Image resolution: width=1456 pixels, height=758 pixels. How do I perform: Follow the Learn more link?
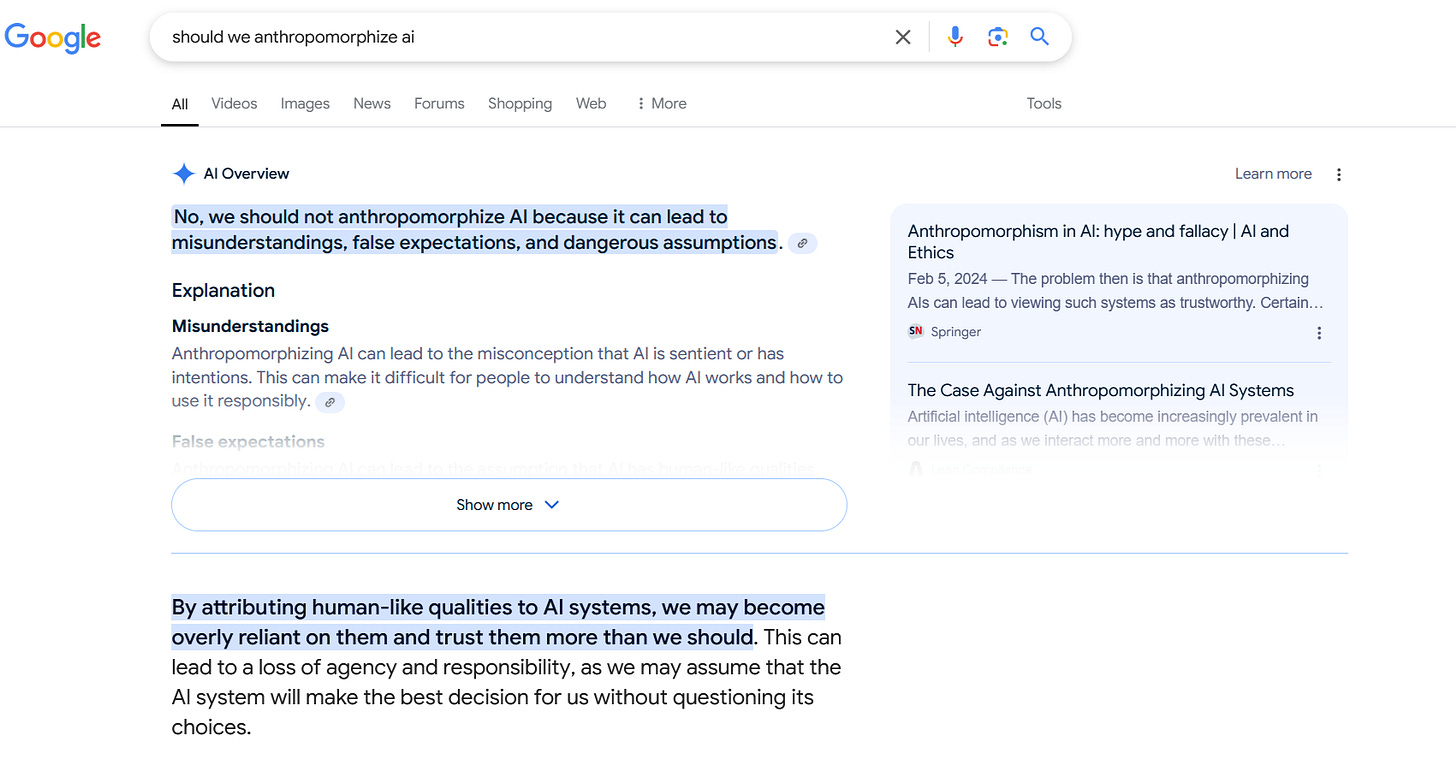point(1273,174)
